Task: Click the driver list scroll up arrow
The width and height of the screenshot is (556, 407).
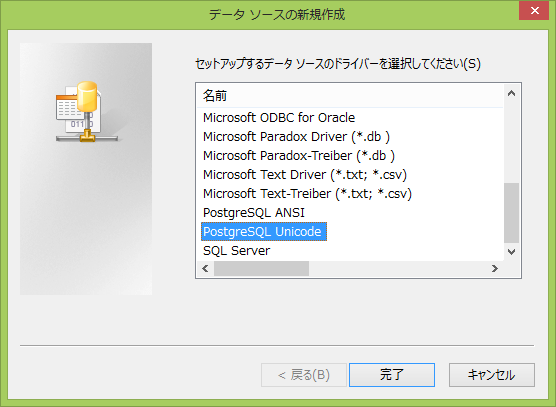Action: pos(511,93)
